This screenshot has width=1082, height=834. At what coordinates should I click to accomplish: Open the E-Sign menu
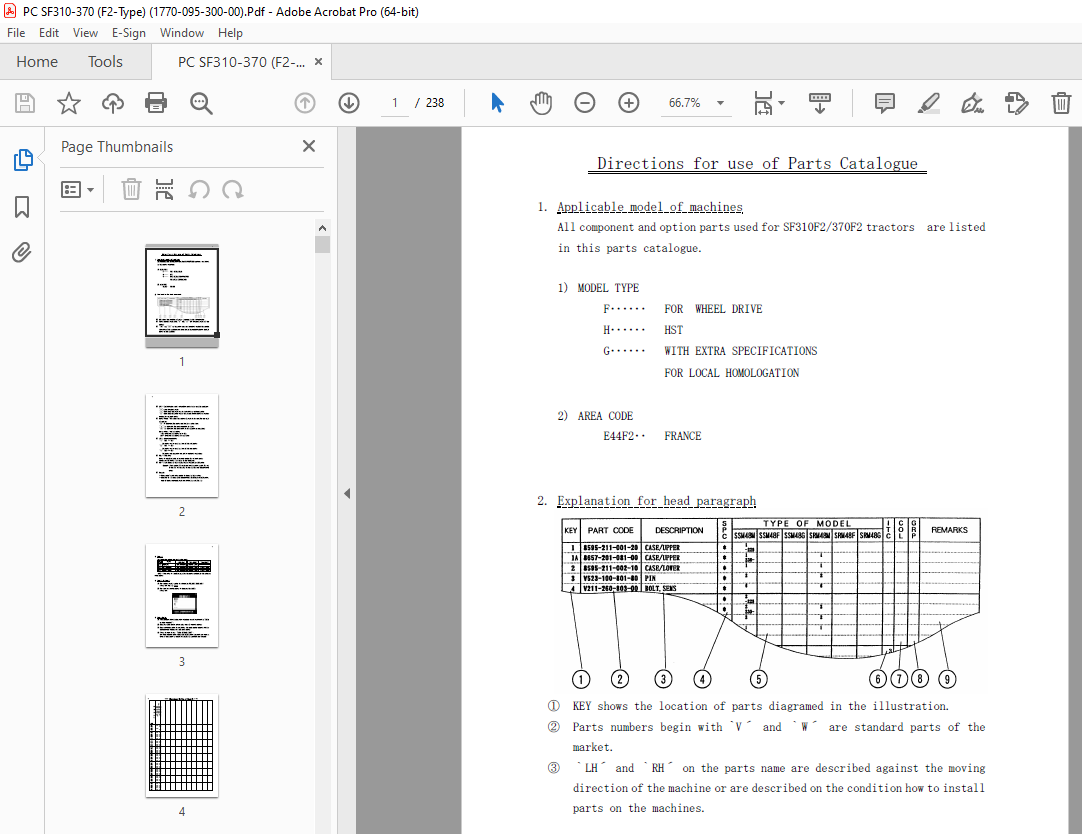click(128, 32)
